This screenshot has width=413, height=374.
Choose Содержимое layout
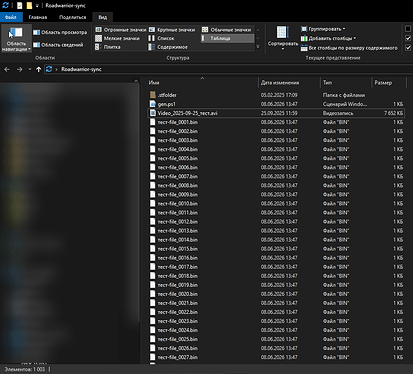168,47
